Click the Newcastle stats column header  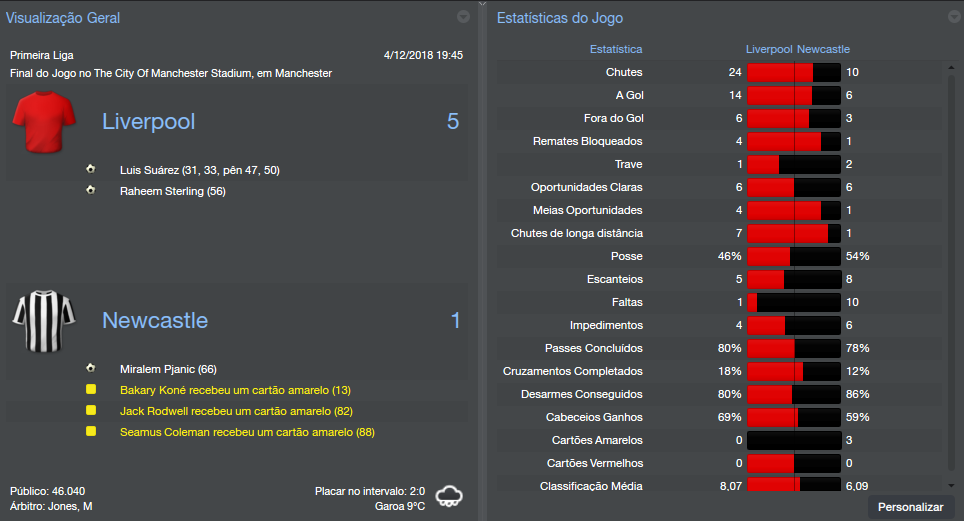pyautogui.click(x=823, y=49)
